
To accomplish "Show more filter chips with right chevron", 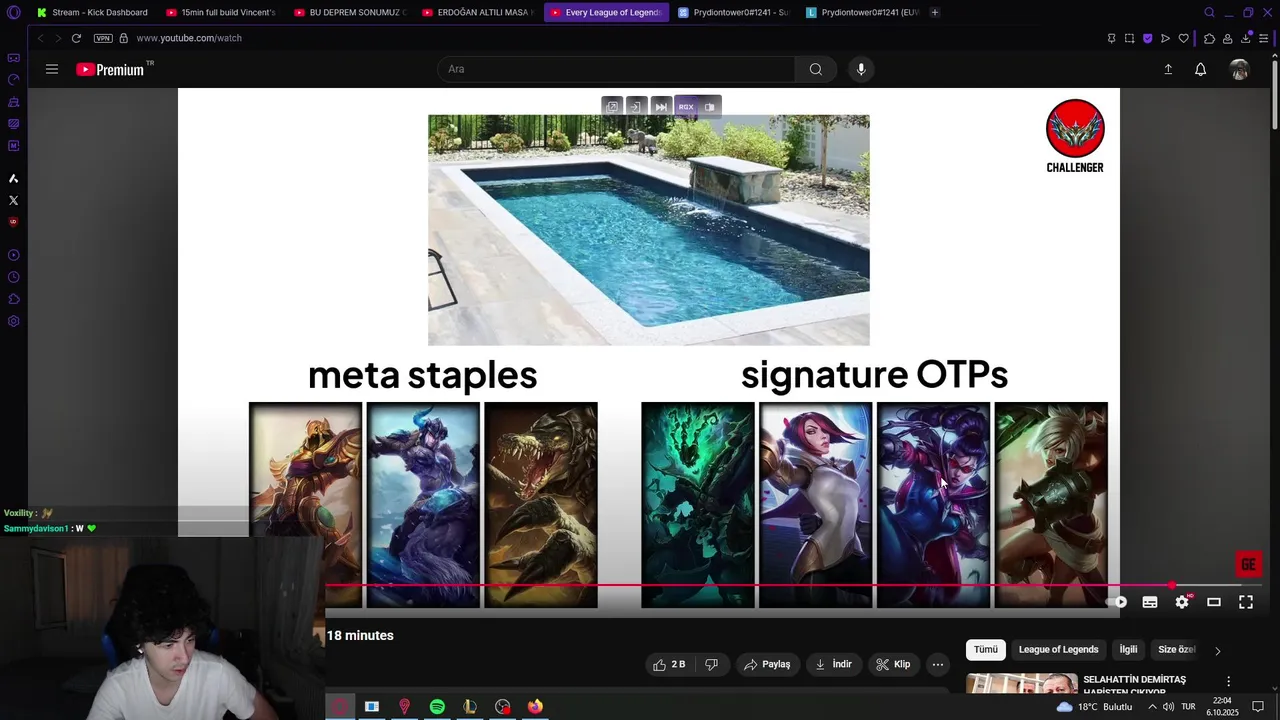I will coord(1217,650).
